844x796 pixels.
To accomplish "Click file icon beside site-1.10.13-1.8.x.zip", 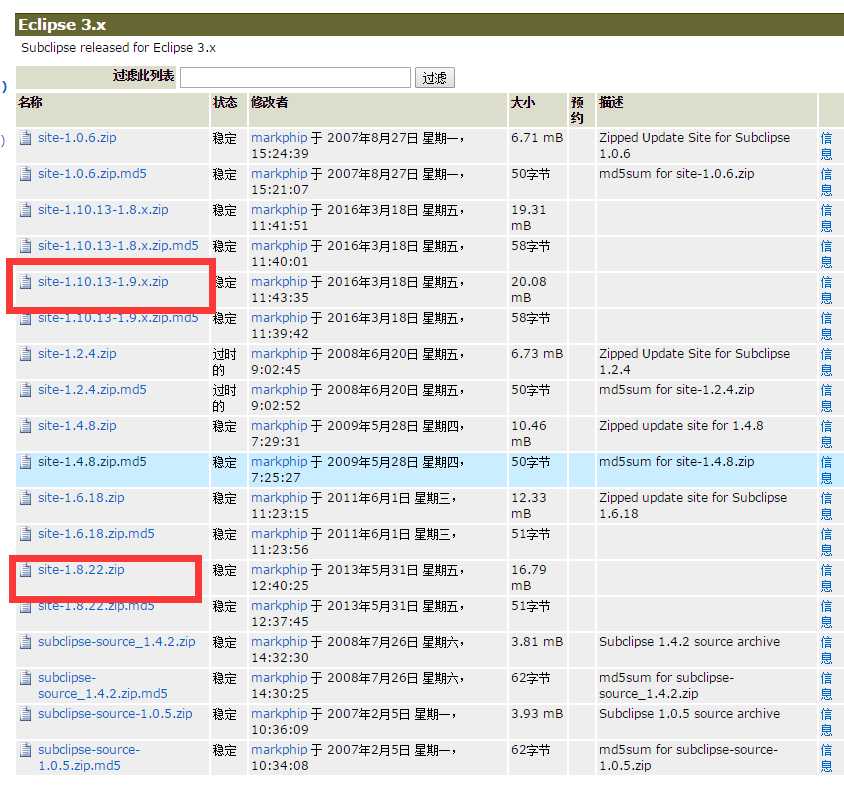I will [25, 210].
